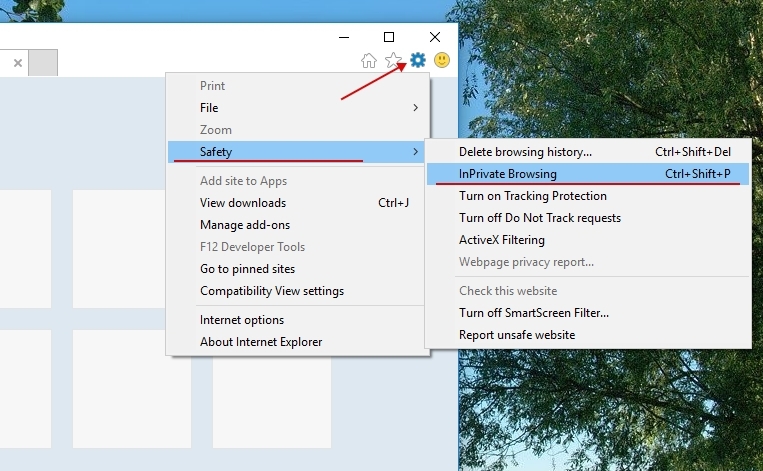Maximize the Internet Explorer window
The height and width of the screenshot is (471, 763).
389,37
